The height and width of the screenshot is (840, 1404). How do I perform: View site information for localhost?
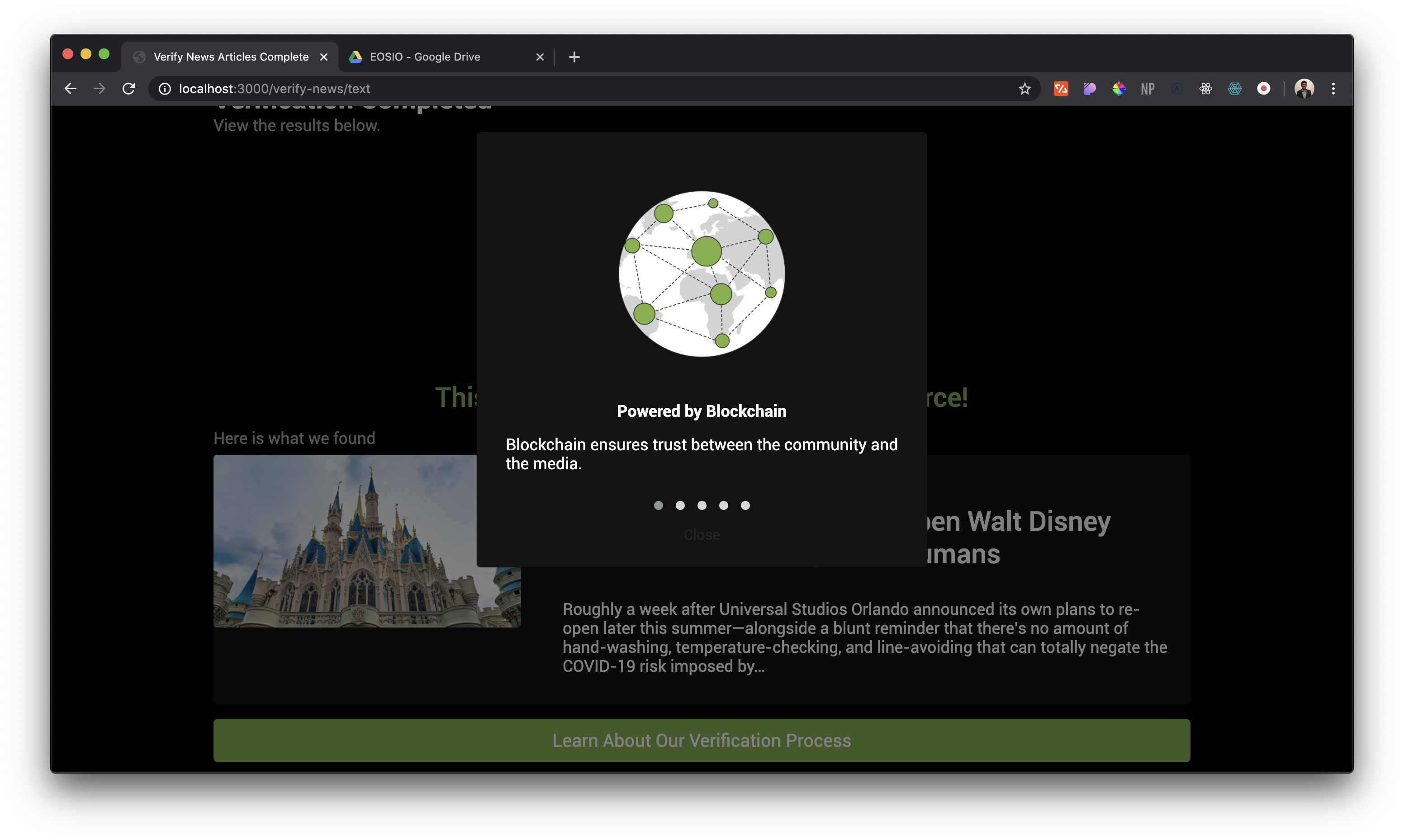coord(165,89)
